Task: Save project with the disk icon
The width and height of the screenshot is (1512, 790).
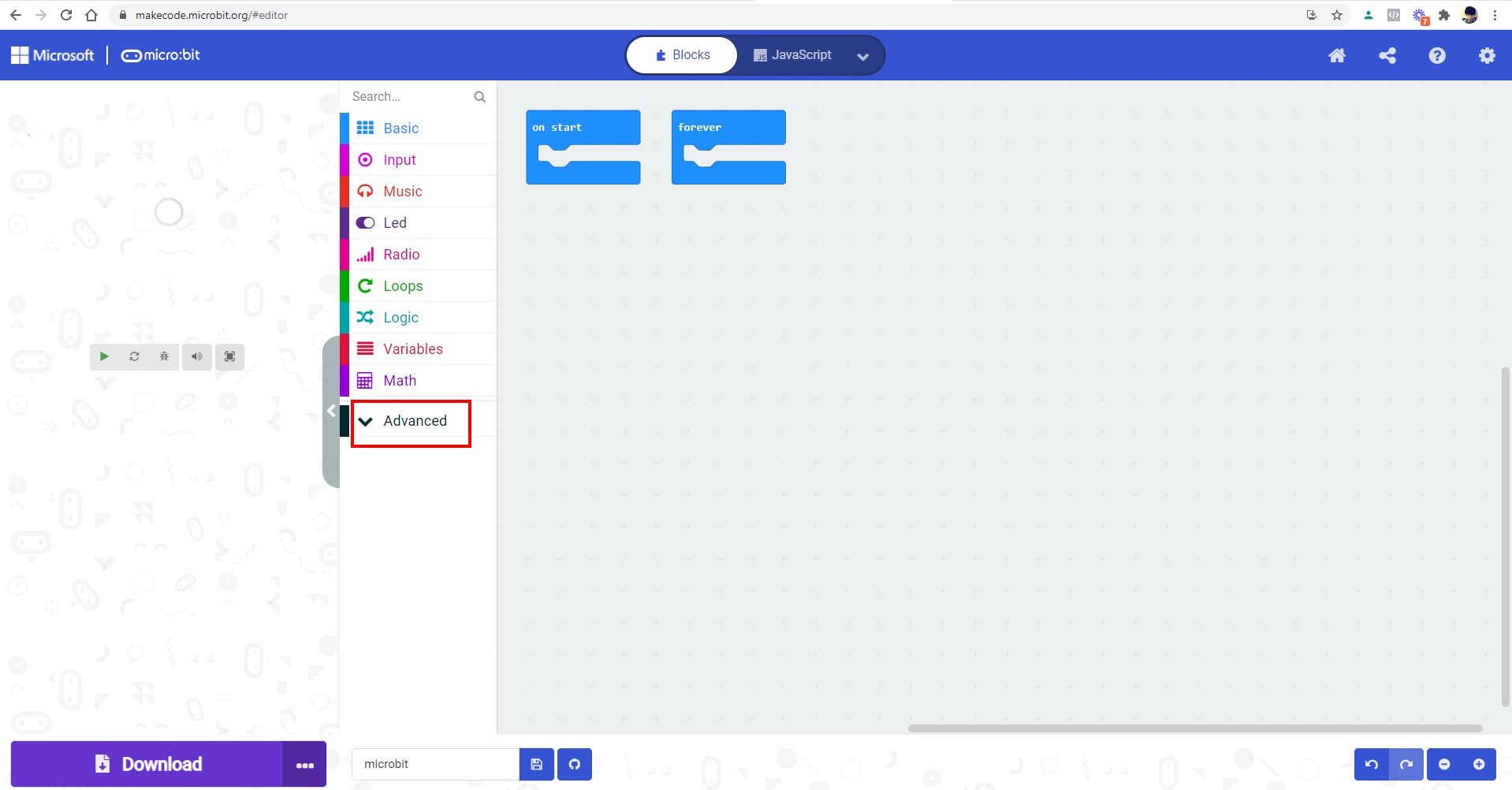Action: [537, 764]
